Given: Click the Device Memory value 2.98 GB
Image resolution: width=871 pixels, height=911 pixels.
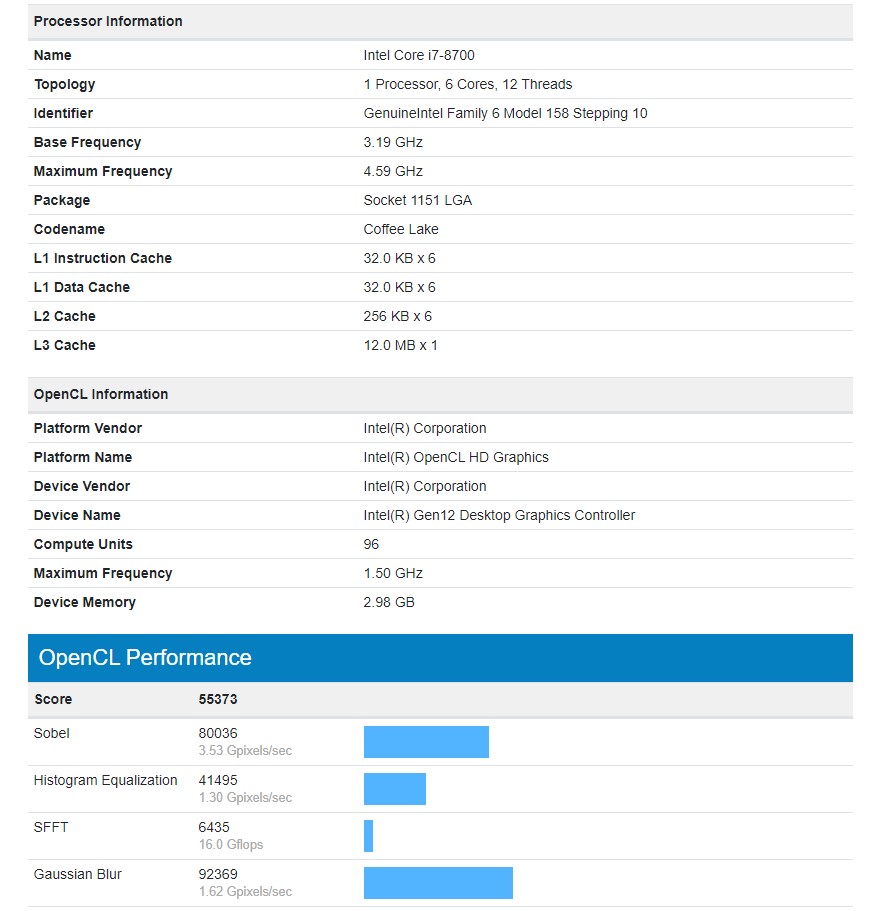Looking at the screenshot, I should point(389,602).
